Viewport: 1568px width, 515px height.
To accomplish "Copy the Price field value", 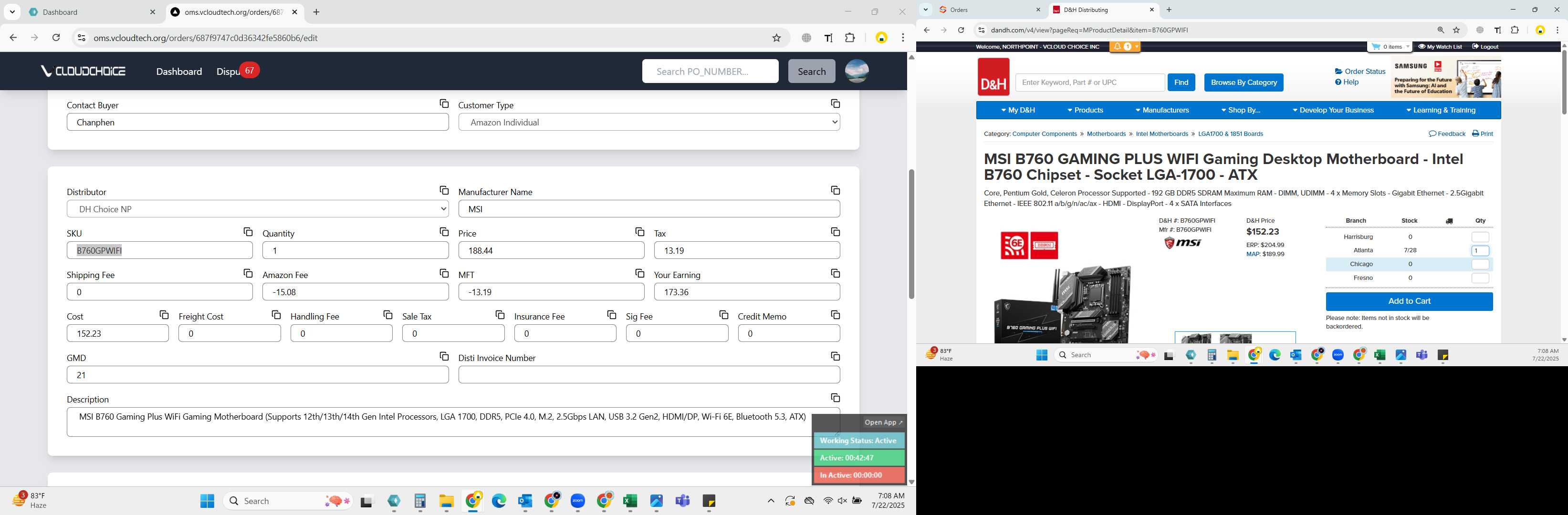I will coord(639,232).
